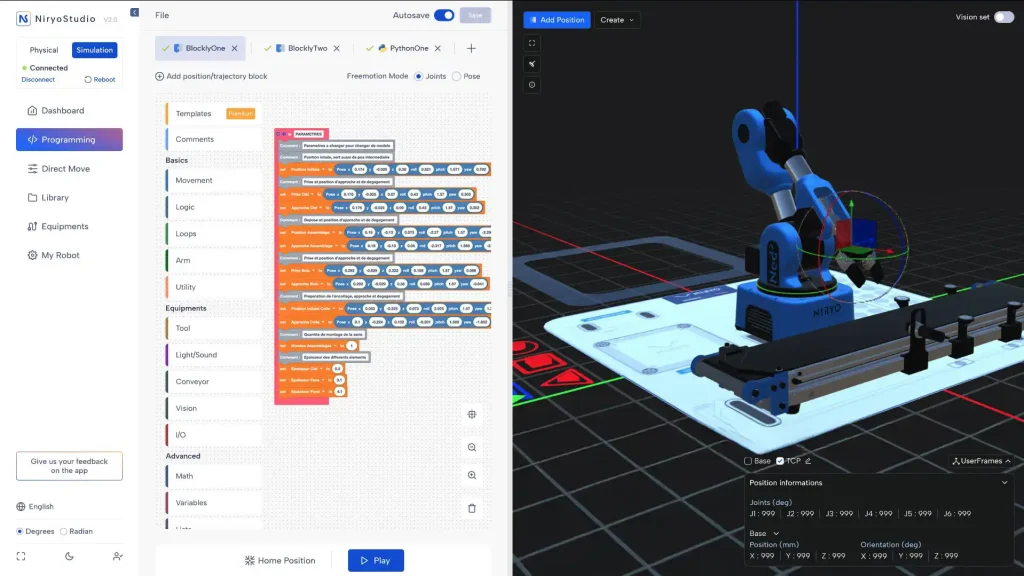Expand the UserFrames dropdown
The width and height of the screenshot is (1024, 576).
point(981,461)
